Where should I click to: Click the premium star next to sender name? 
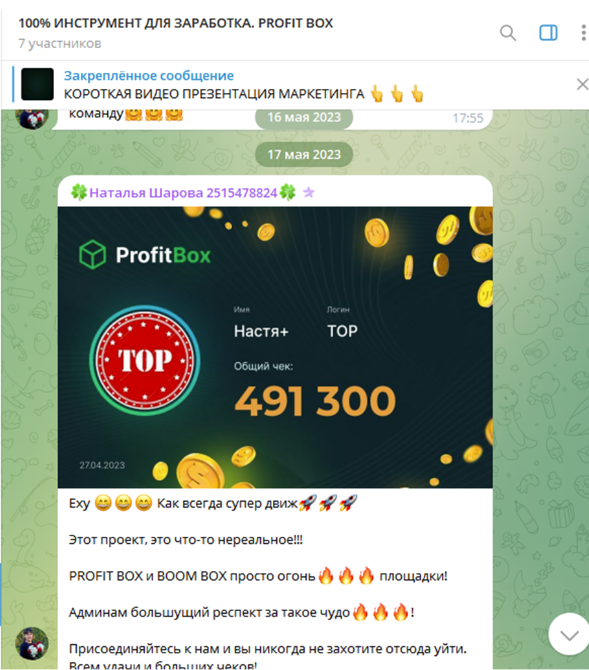(309, 193)
